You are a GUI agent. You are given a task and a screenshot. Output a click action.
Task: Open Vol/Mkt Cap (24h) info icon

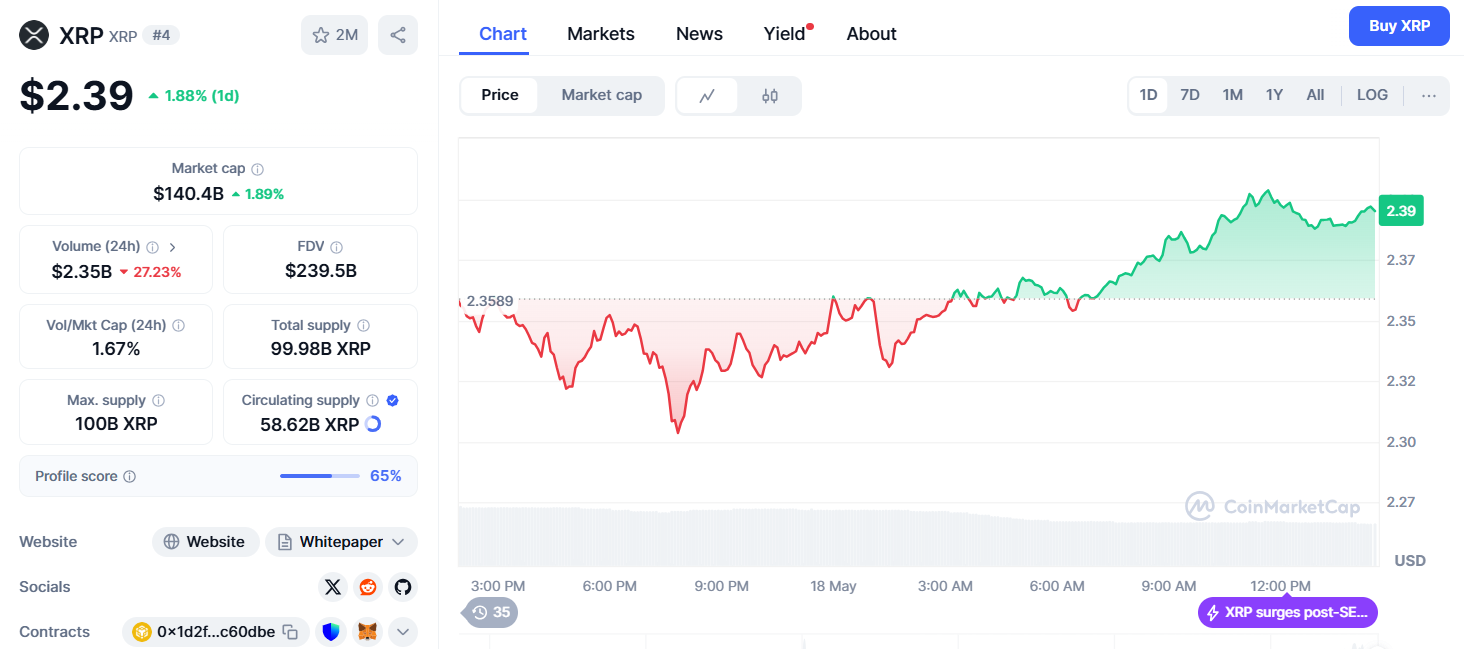178,326
